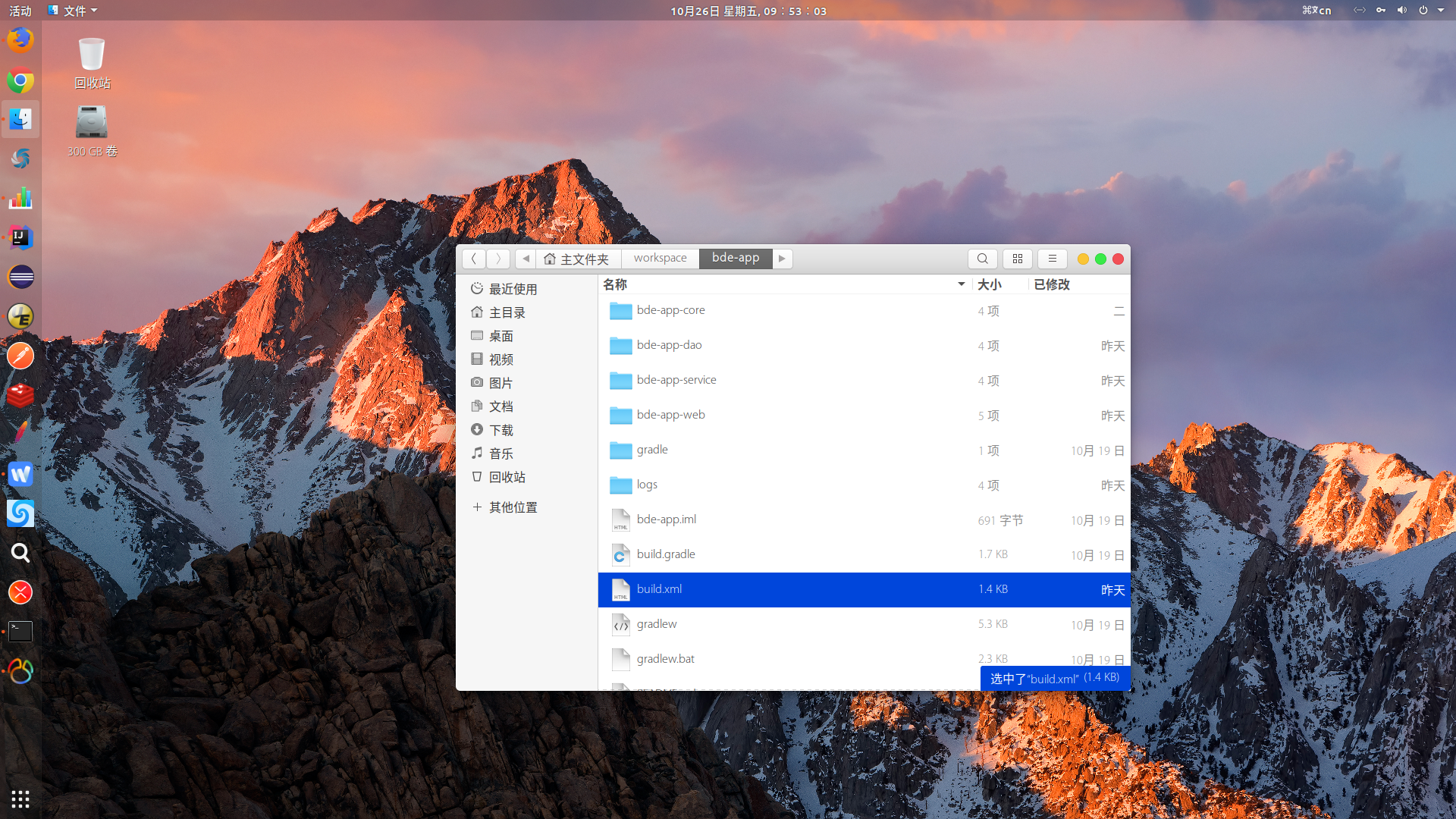Image resolution: width=1456 pixels, height=819 pixels.
Task: Open the system power menu arrow in top bar
Action: pos(1441,11)
